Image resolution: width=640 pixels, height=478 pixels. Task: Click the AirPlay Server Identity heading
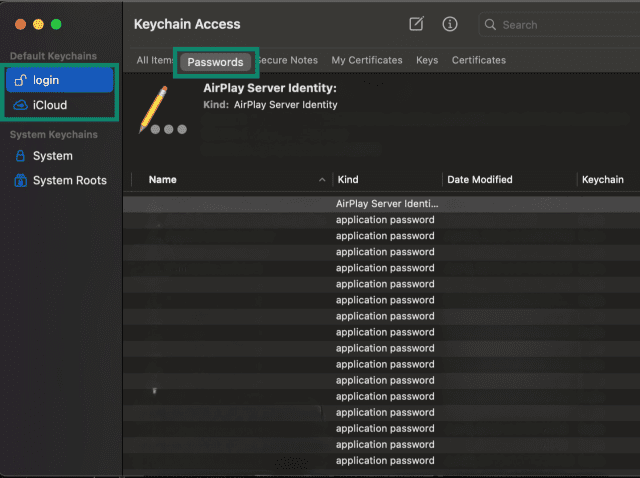click(x=270, y=88)
